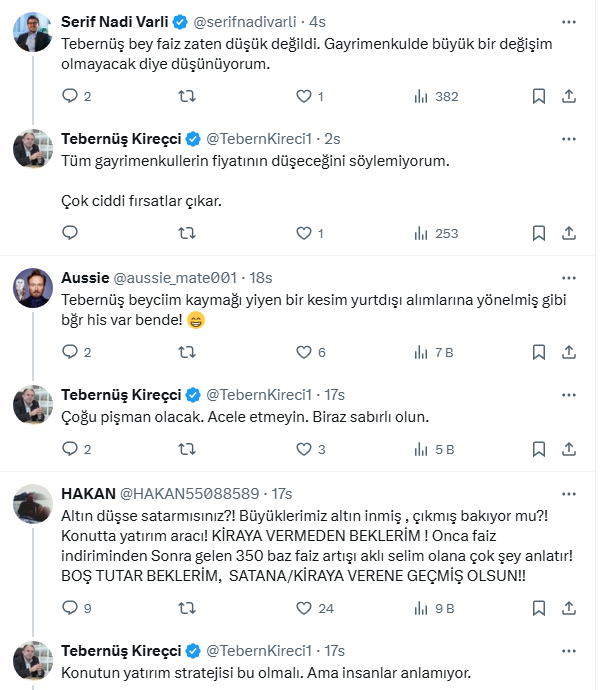Viewport: 606px width, 690px height.
Task: Like the Aussie tweet with 6 likes
Action: 304,352
